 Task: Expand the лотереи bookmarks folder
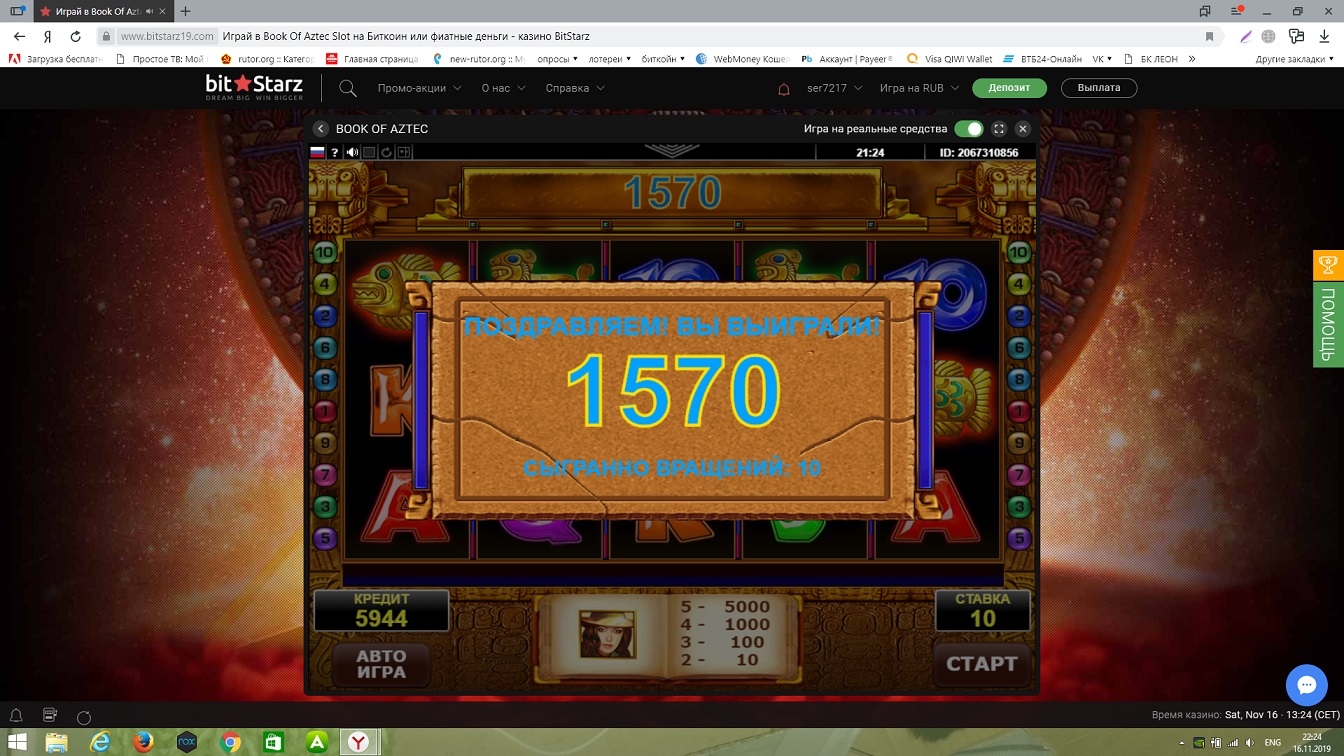[610, 59]
